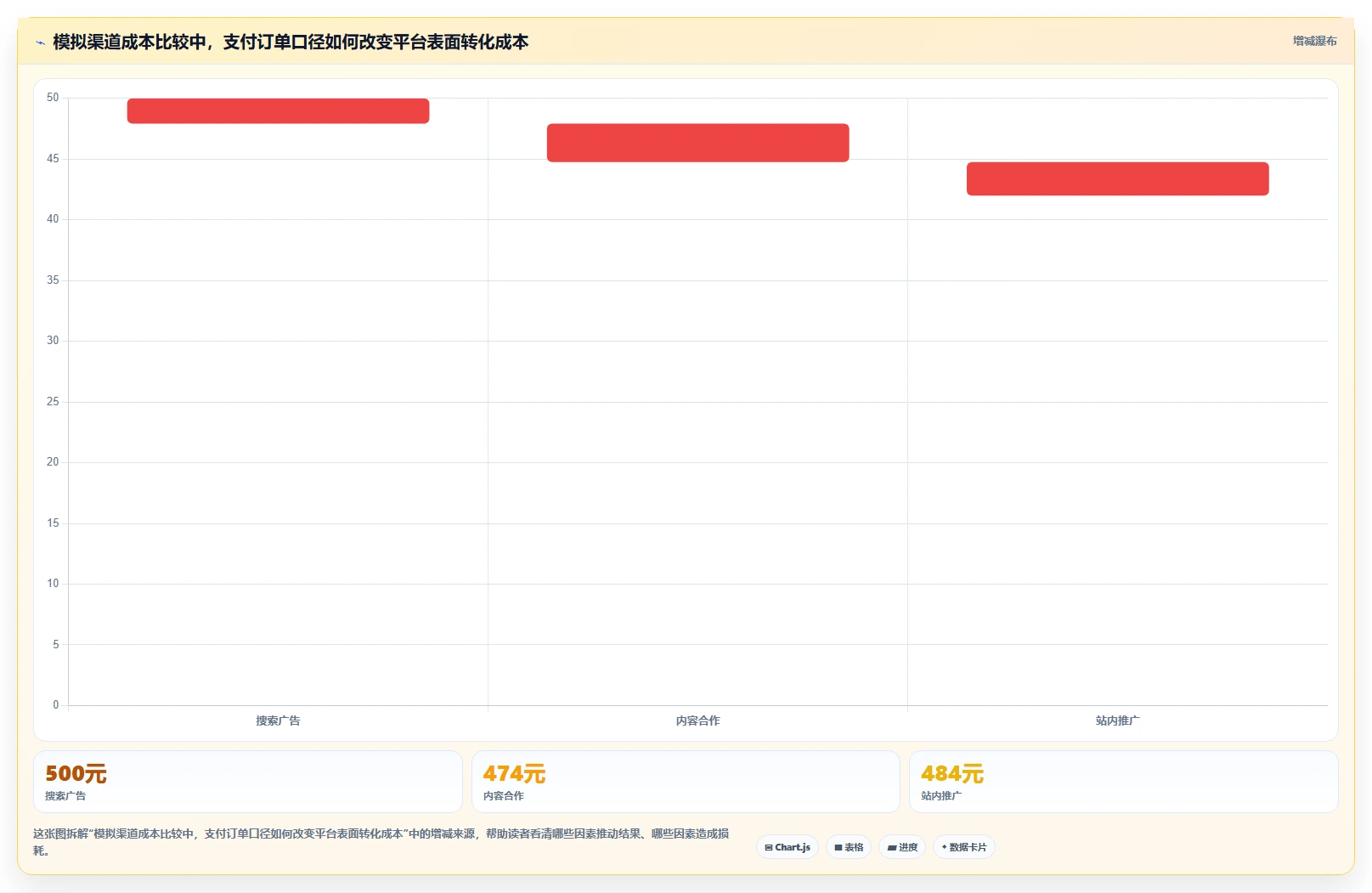Click the 表格 chip
The height and width of the screenshot is (893, 1372).
(x=849, y=847)
